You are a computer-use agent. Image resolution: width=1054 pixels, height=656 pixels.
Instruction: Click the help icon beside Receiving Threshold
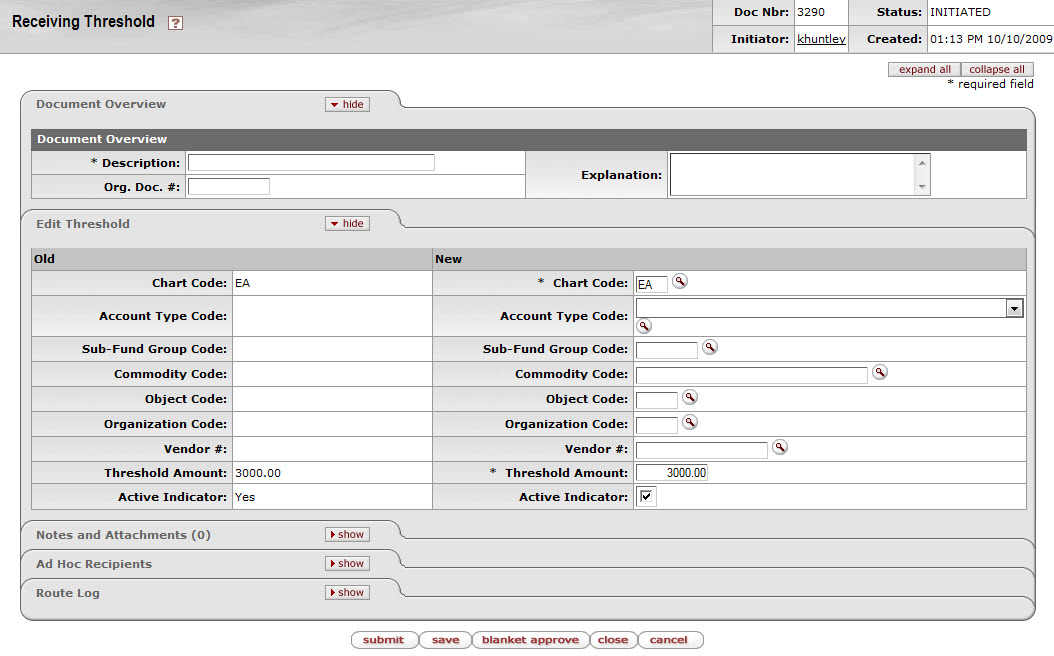tap(175, 23)
